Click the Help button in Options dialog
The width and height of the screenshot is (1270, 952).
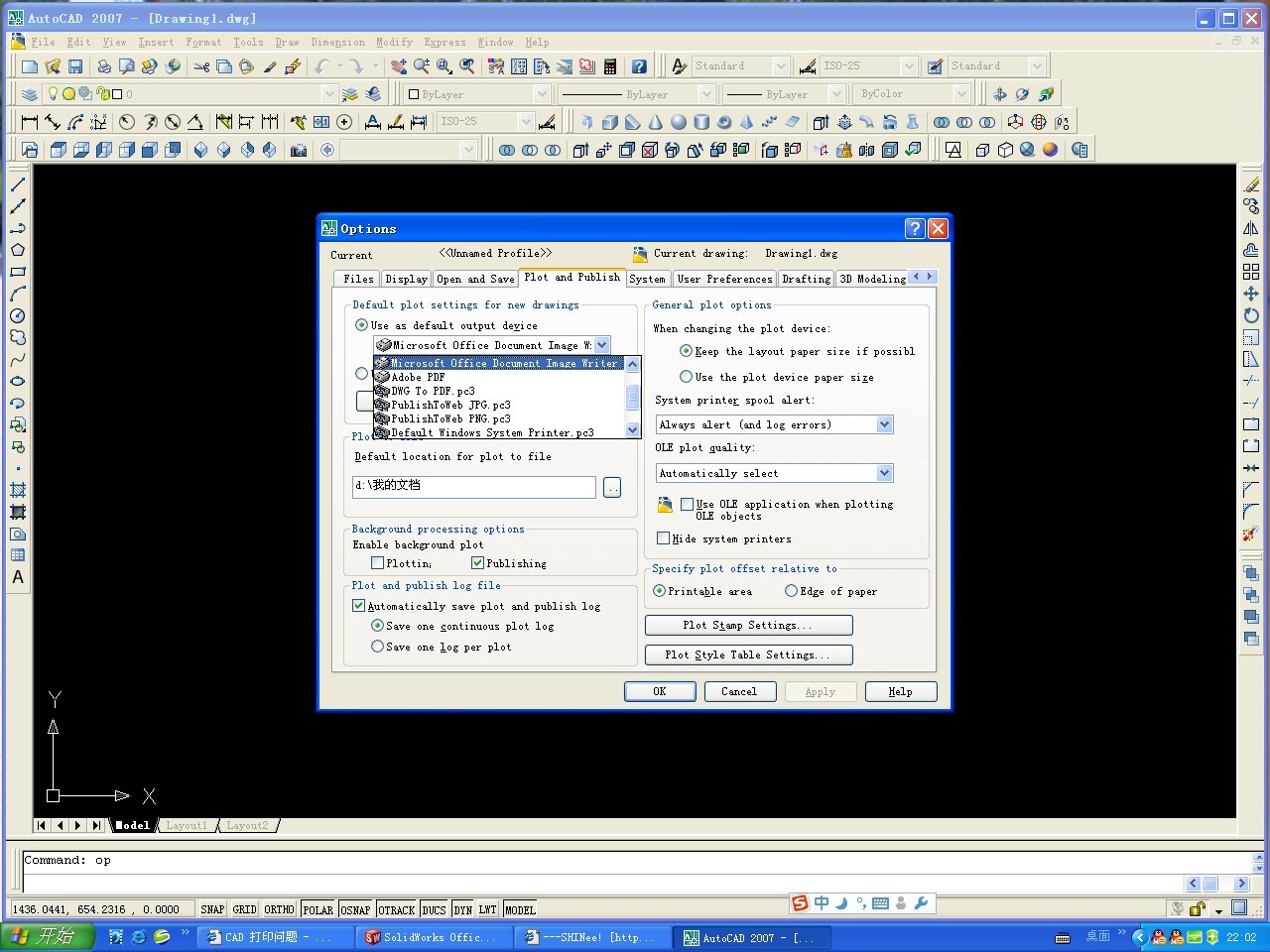point(900,692)
